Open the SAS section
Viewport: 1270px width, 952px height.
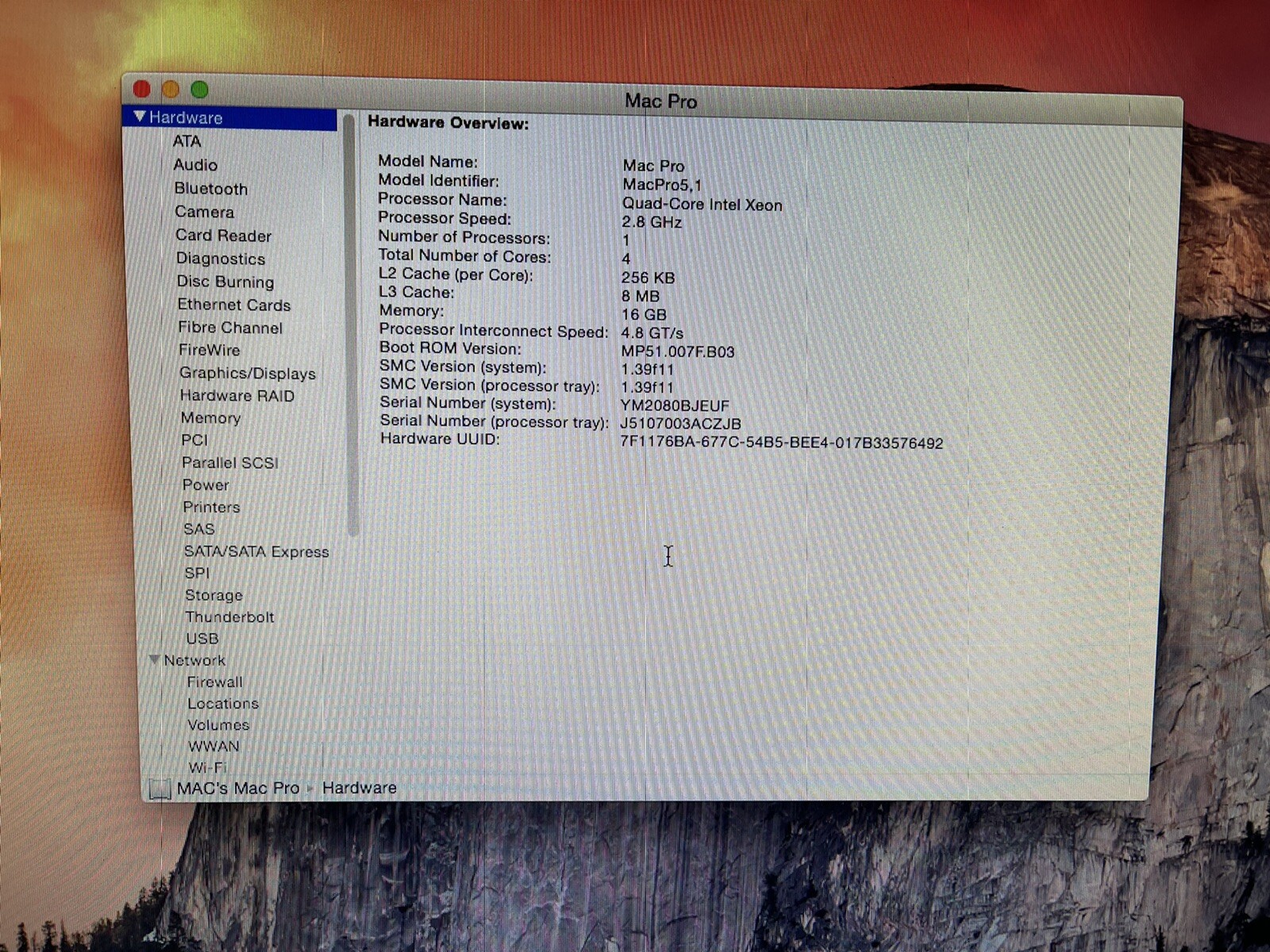(x=199, y=529)
